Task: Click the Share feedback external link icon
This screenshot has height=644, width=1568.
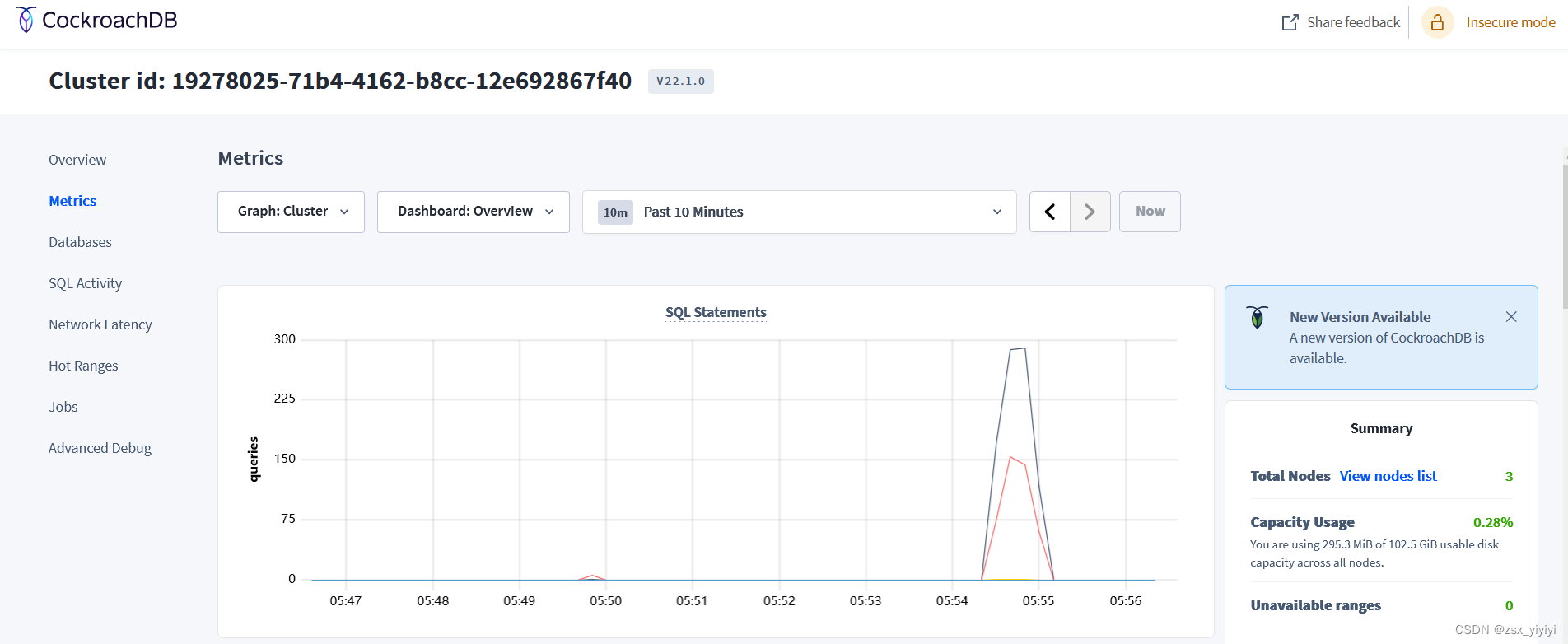Action: 1290,22
